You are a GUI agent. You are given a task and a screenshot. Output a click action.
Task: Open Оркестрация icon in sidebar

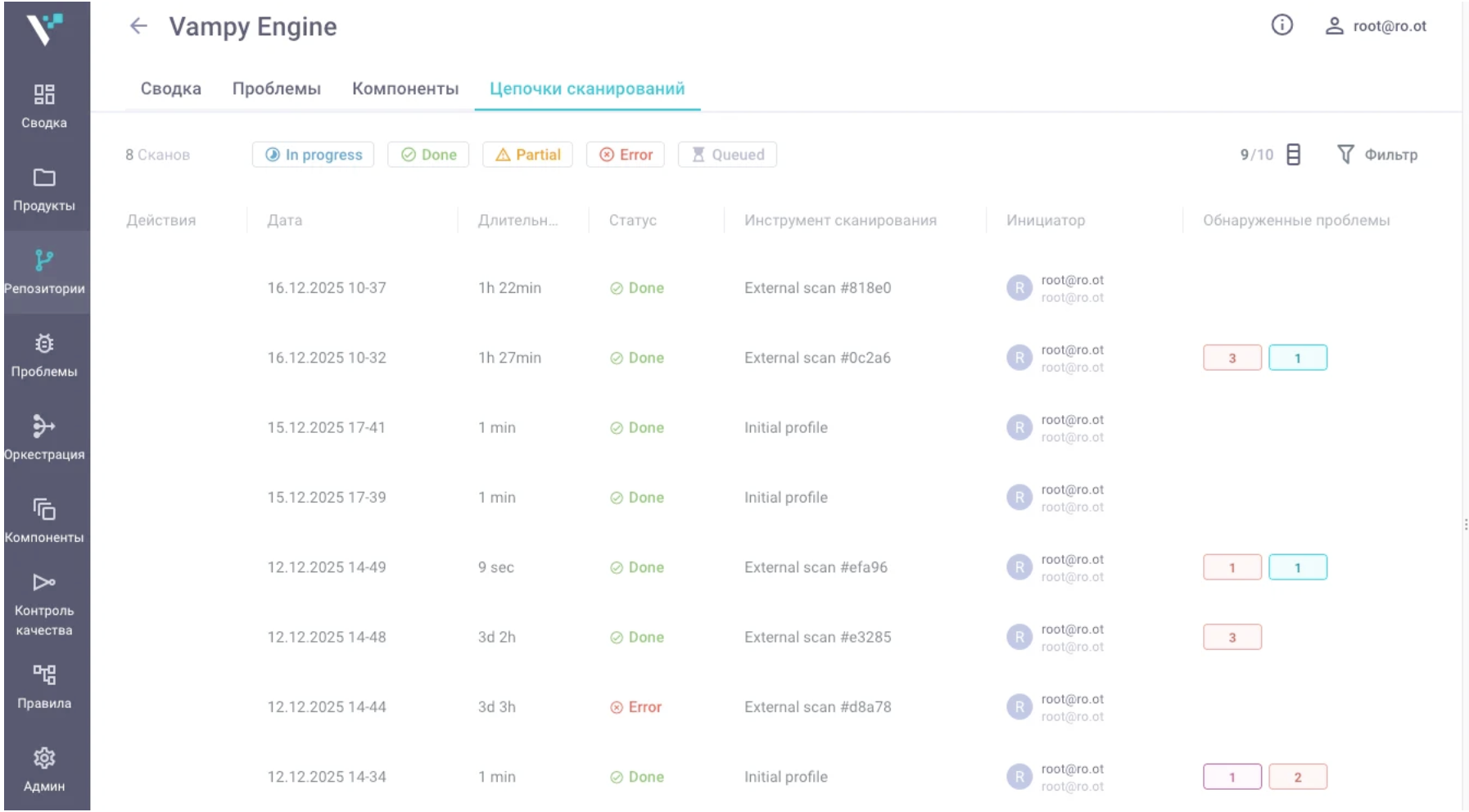point(44,426)
